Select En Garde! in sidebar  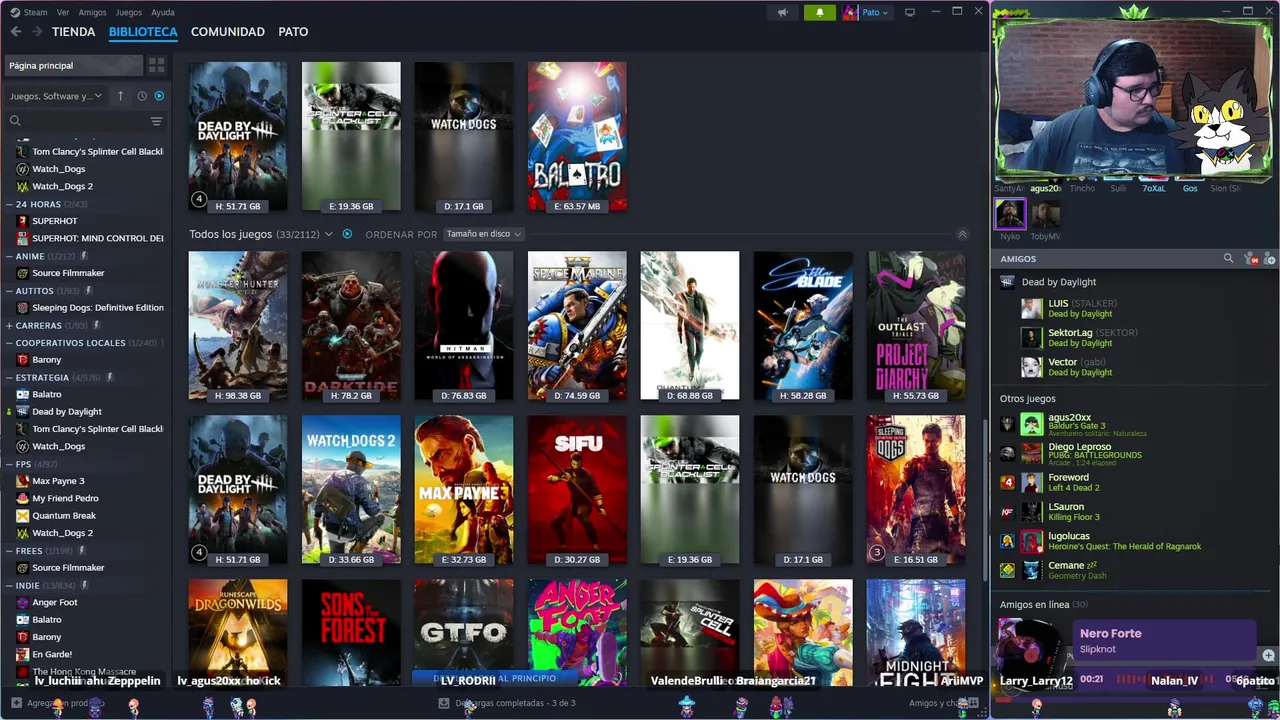pyautogui.click(x=52, y=654)
